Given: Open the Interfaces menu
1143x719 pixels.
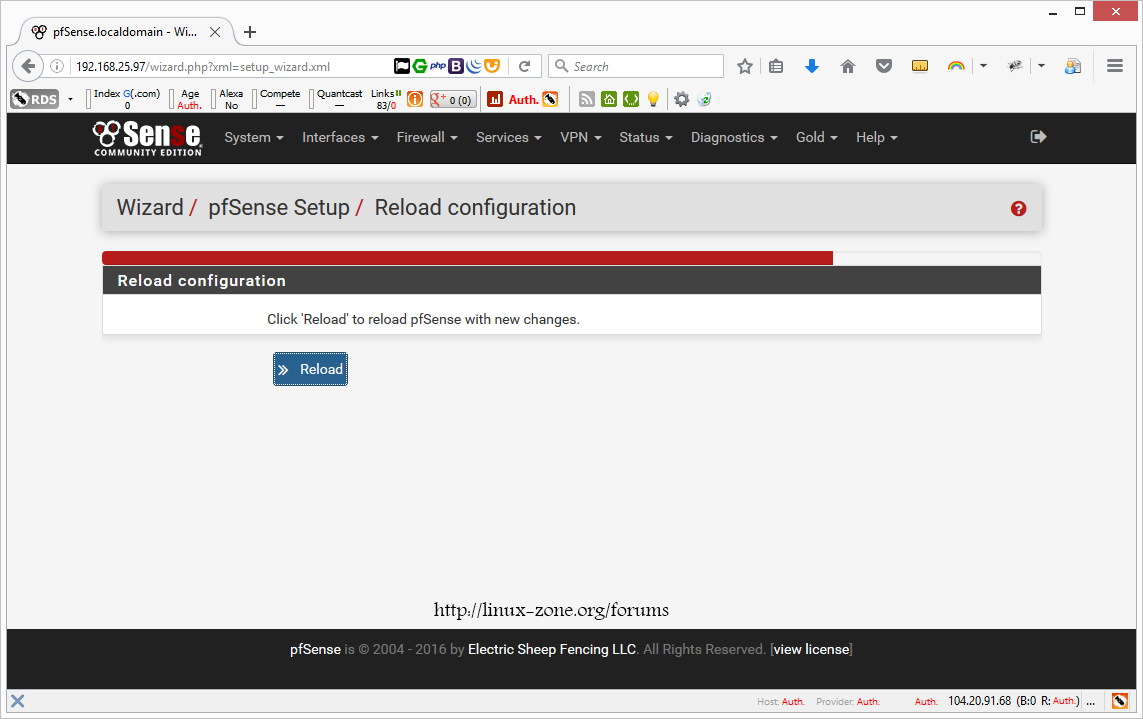Looking at the screenshot, I should pos(340,138).
